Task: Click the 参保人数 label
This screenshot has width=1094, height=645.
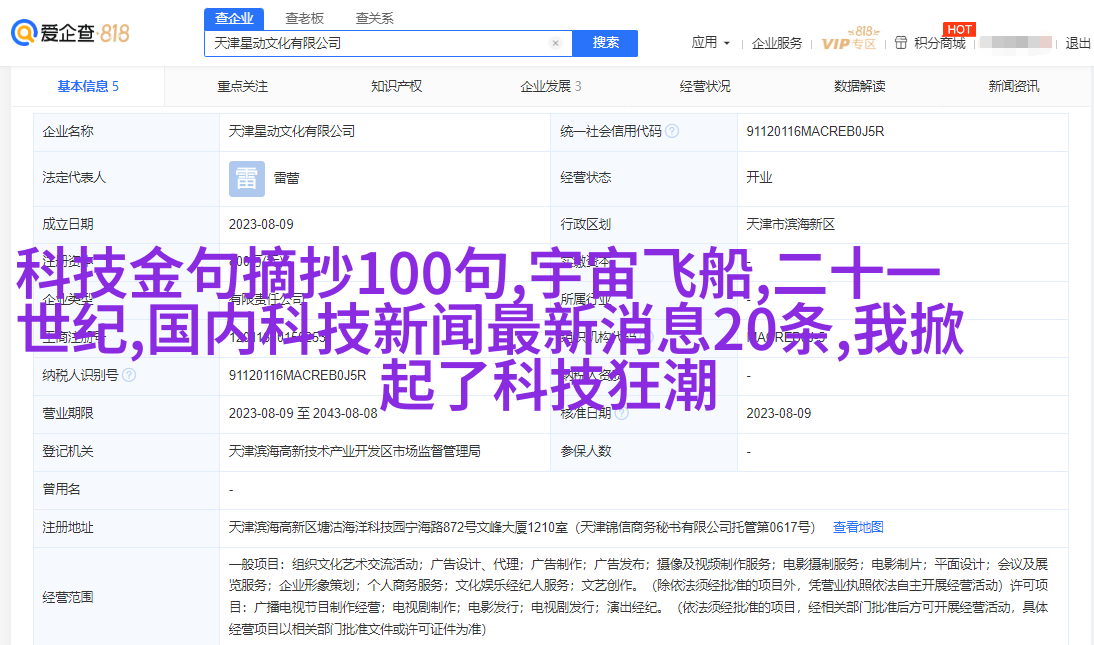Action: tap(585, 452)
